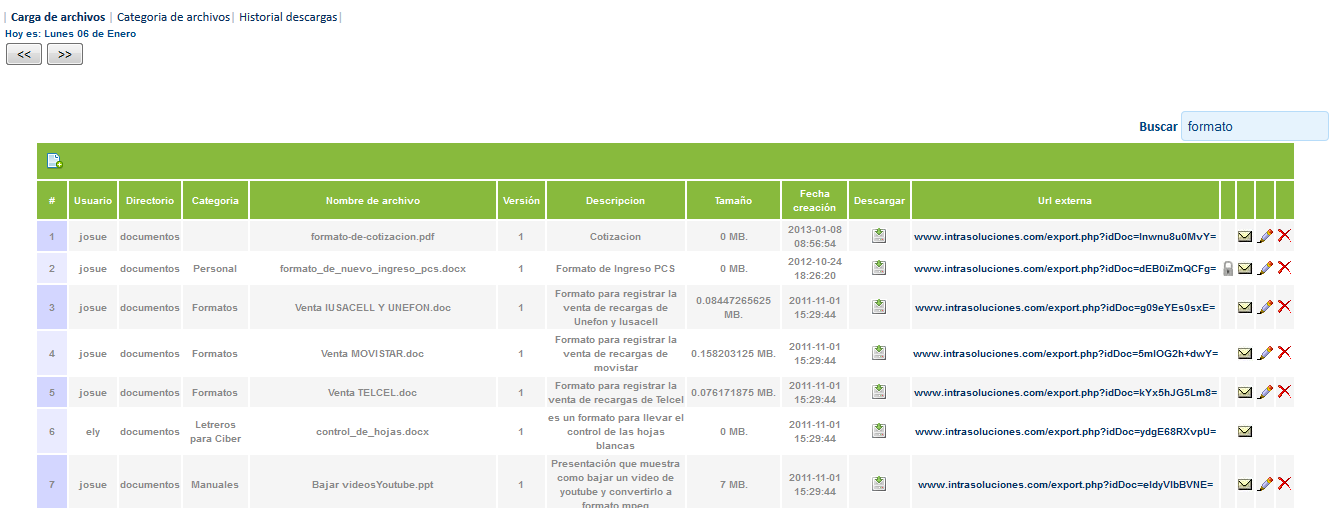Delete formato_de_nuevo_ingreso_pcs.docx with red X
The height and width of the screenshot is (508, 1331).
pyautogui.click(x=1284, y=268)
